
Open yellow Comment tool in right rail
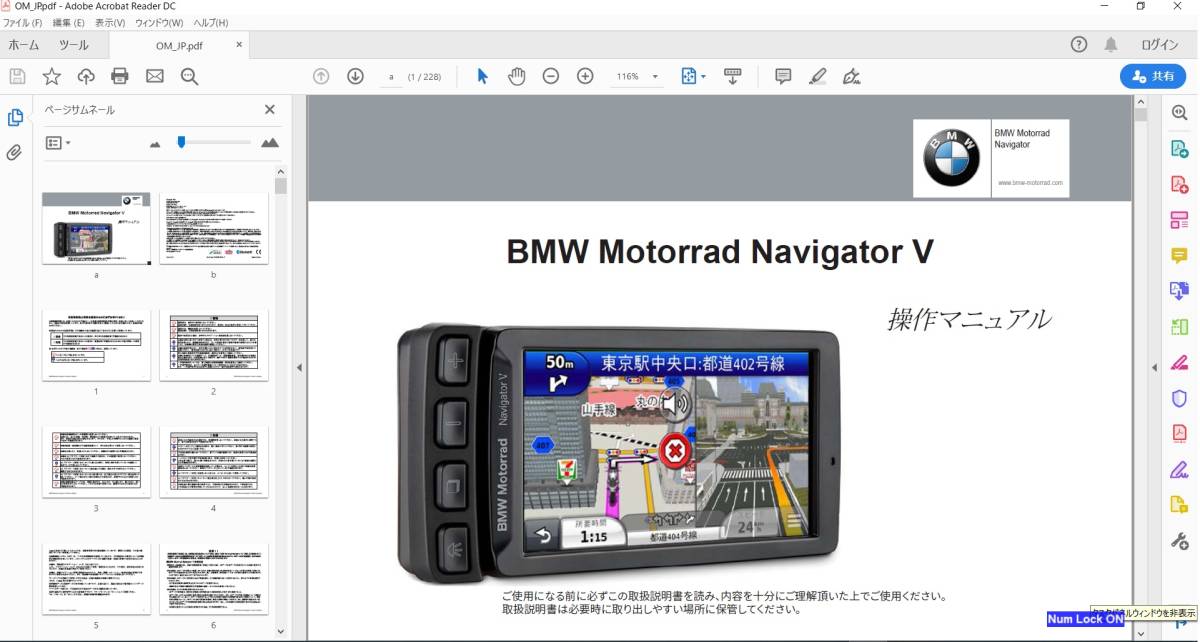pyautogui.click(x=1180, y=255)
